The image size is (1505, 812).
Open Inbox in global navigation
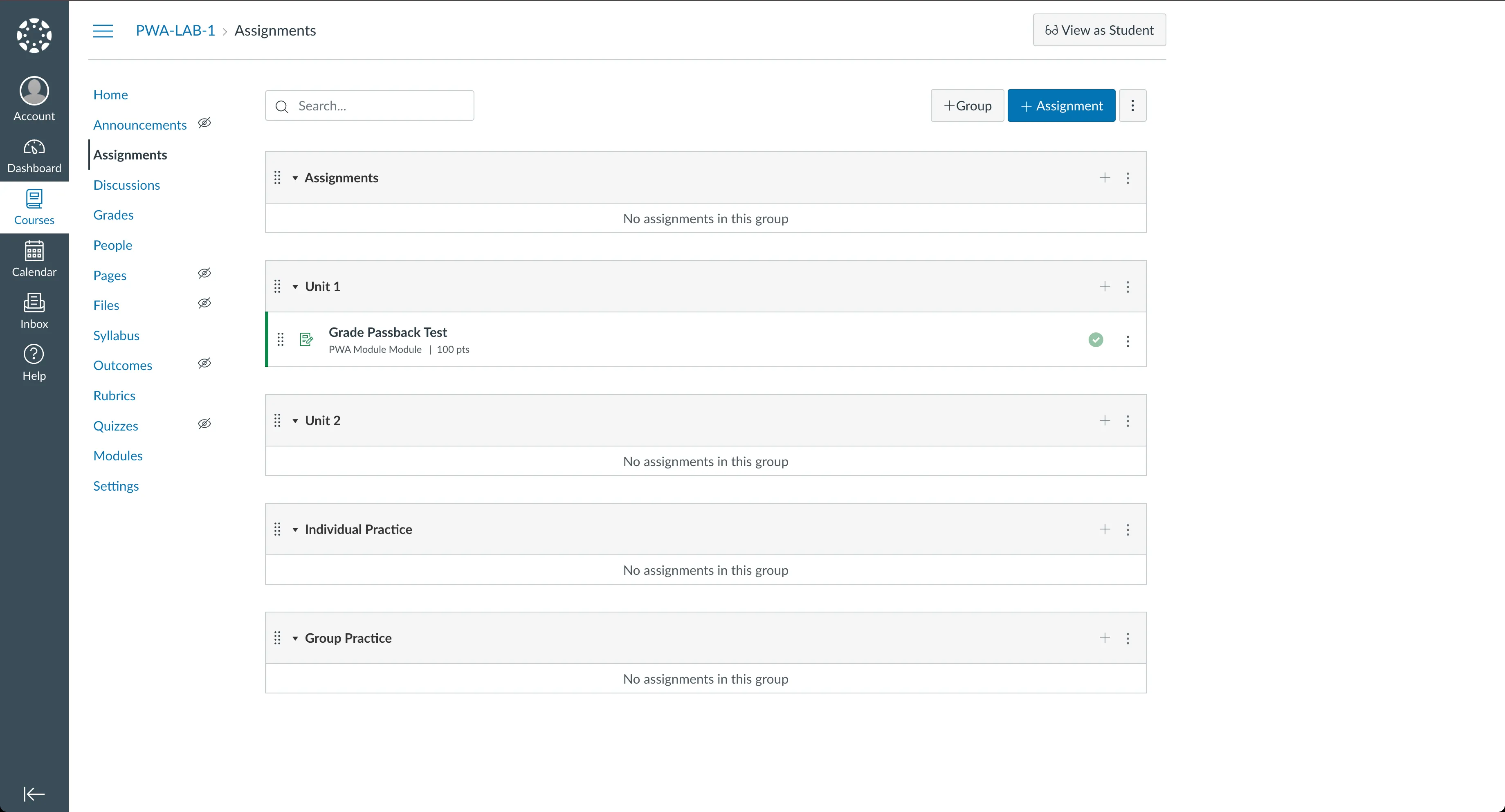tap(34, 312)
